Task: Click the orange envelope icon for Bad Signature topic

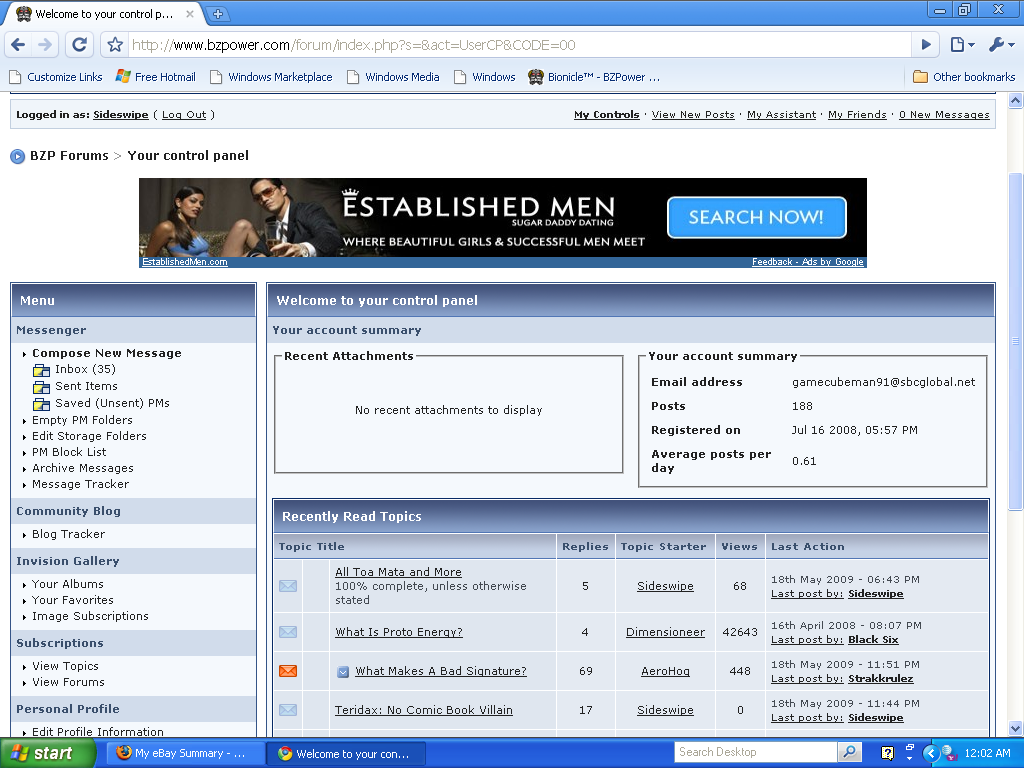Action: click(288, 671)
